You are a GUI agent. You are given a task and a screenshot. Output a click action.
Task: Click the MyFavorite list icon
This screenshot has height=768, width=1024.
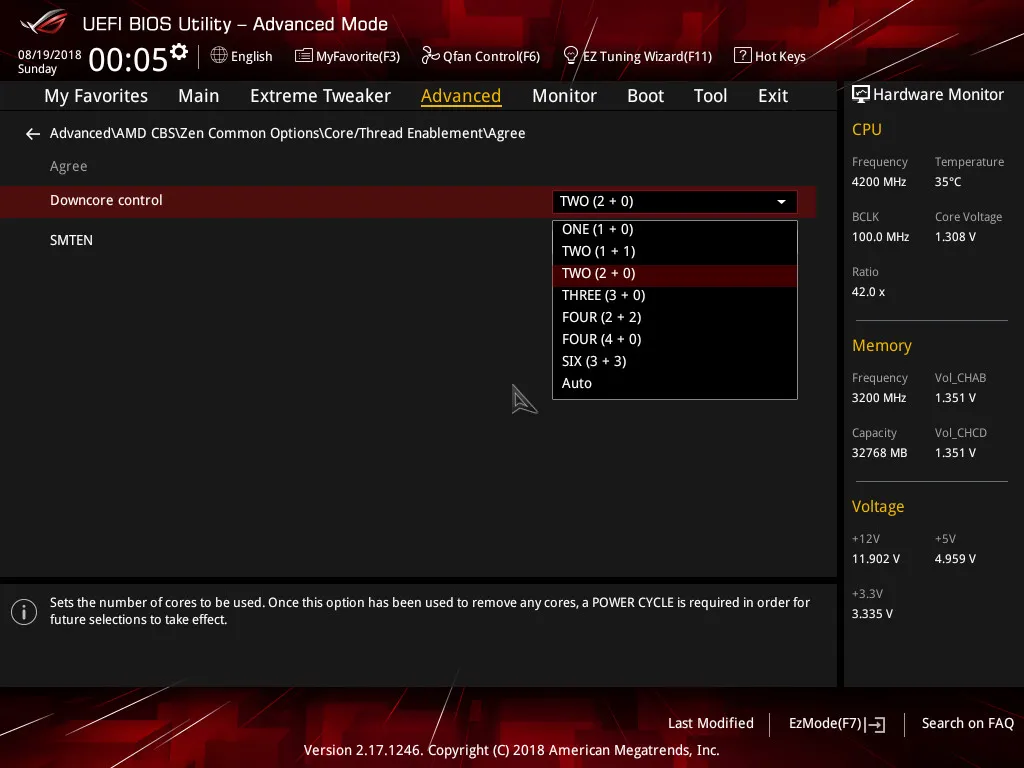(x=303, y=56)
